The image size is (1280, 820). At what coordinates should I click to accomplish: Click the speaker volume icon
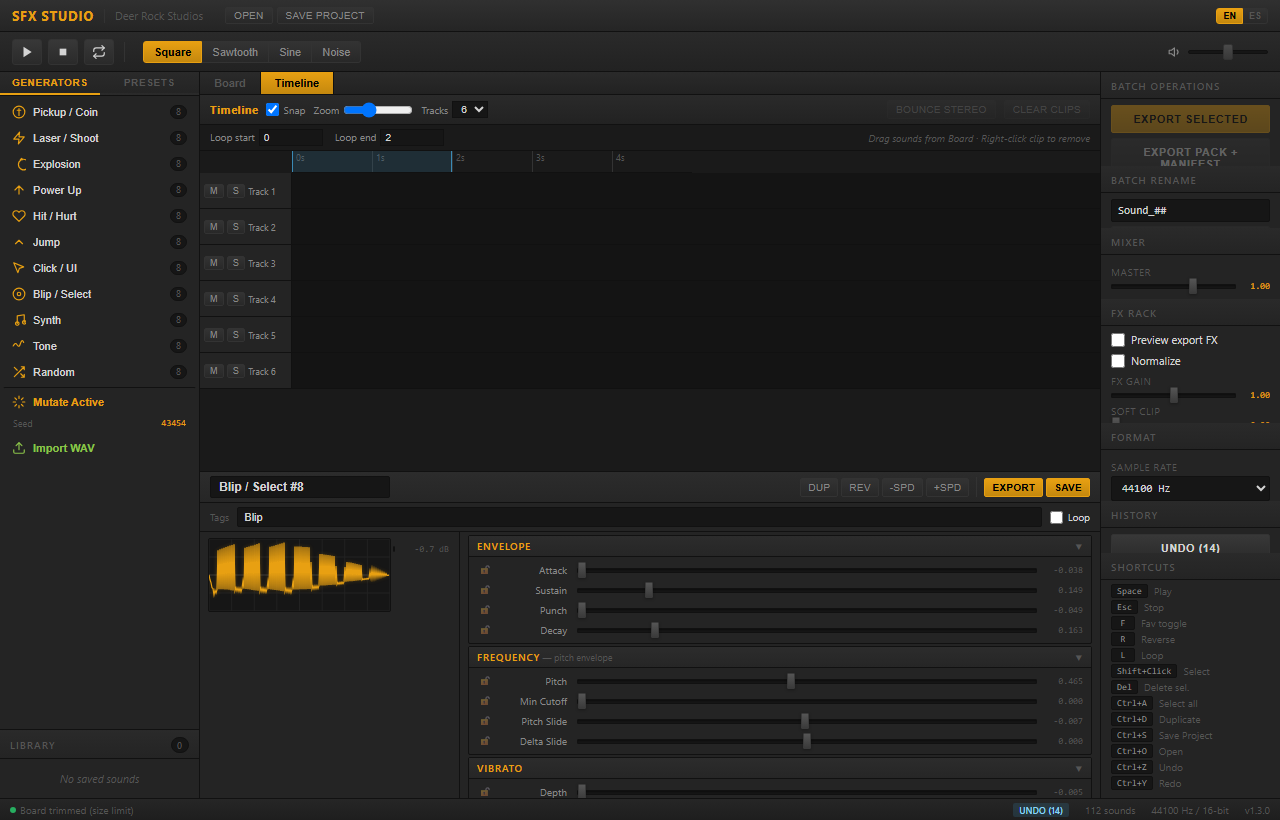point(1174,52)
